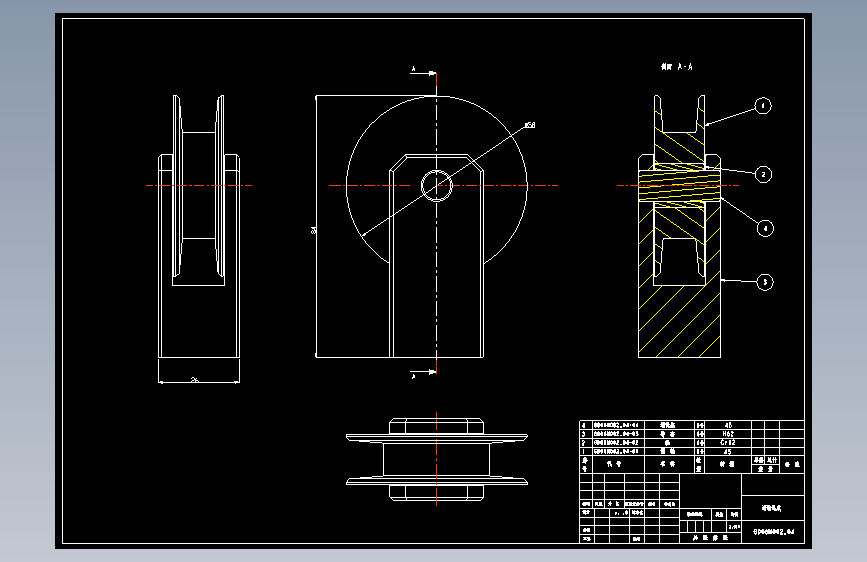Click the pulley top view at bottom
The height and width of the screenshot is (562, 867).
(x=437, y=459)
